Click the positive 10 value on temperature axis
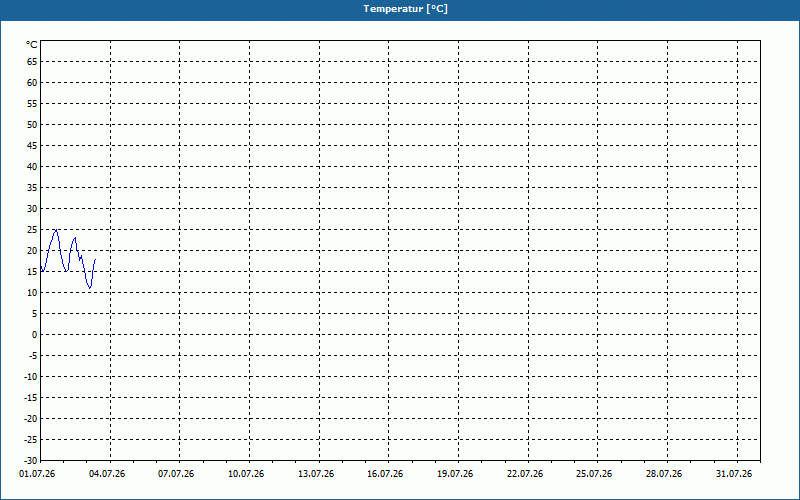Screen dimensions: 800x500 [32, 292]
